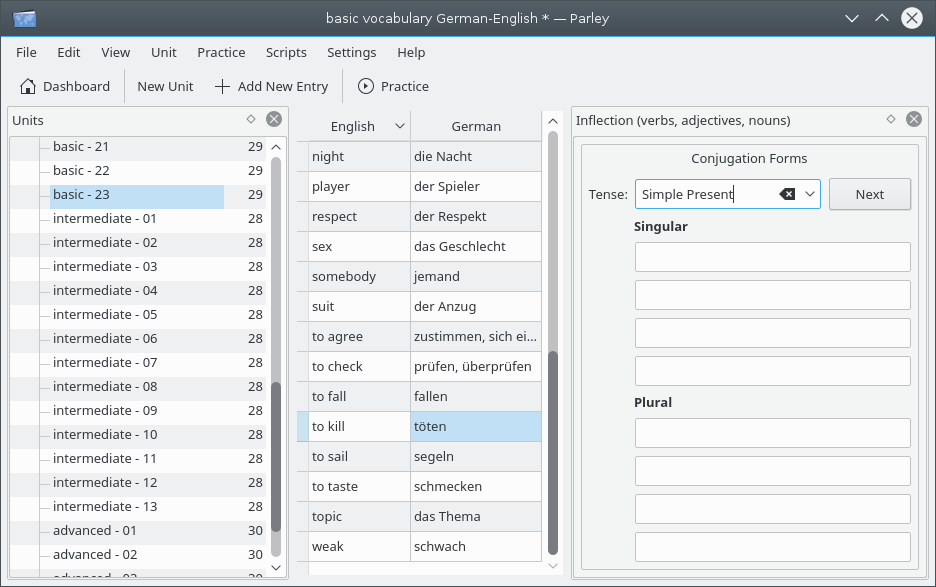
Task: Click the Add New Entry plus icon
Action: [x=222, y=86]
